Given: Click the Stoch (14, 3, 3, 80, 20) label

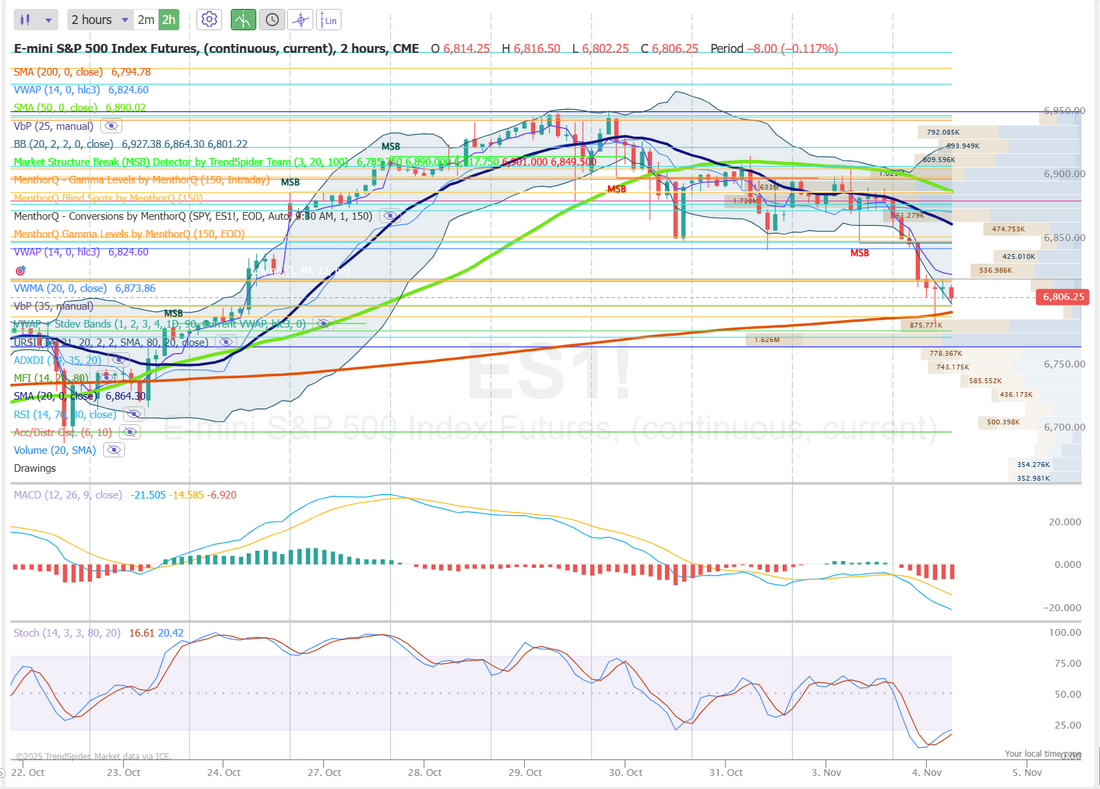Looking at the screenshot, I should click(67, 633).
